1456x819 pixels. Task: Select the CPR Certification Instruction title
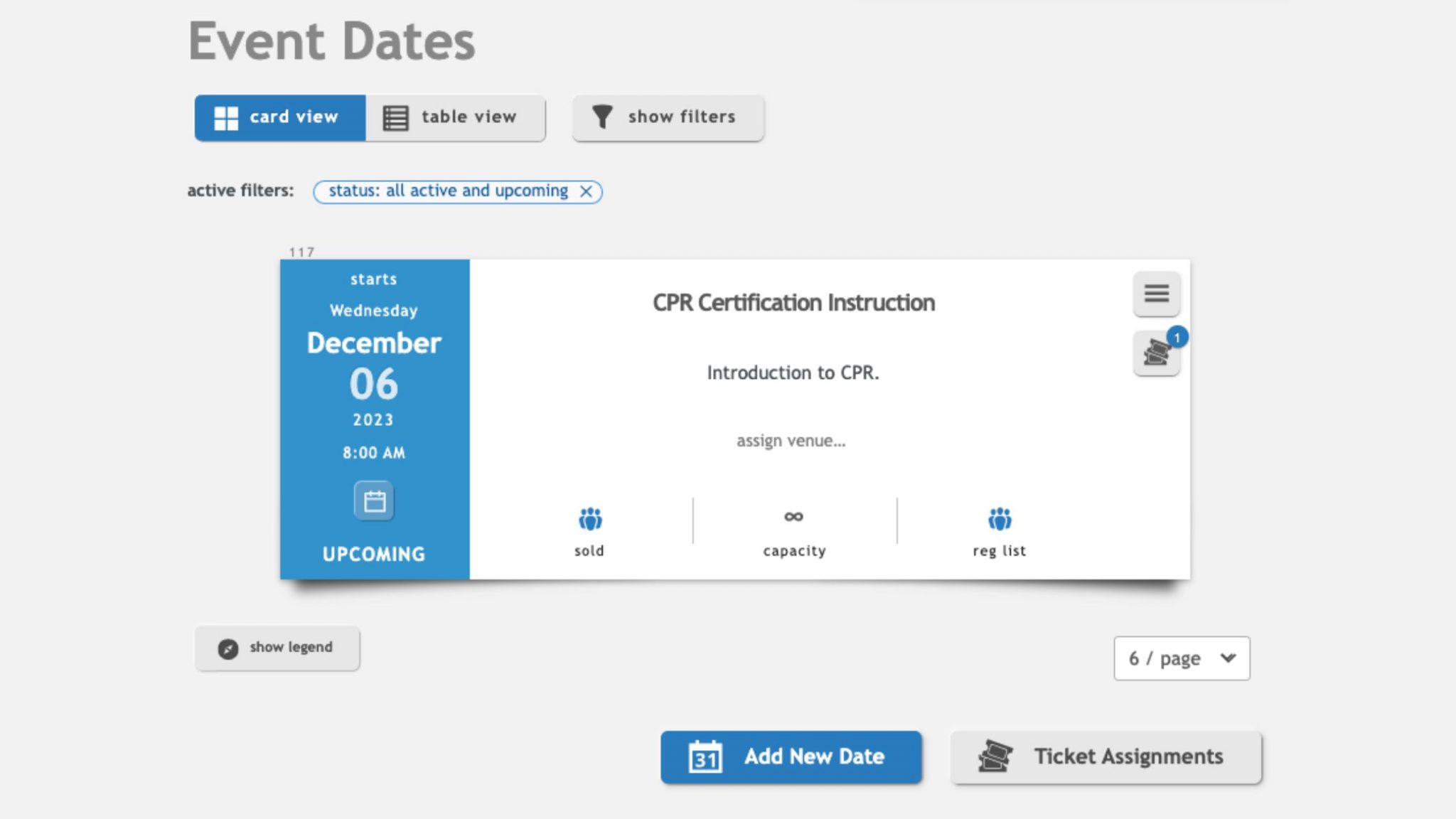[x=793, y=302]
